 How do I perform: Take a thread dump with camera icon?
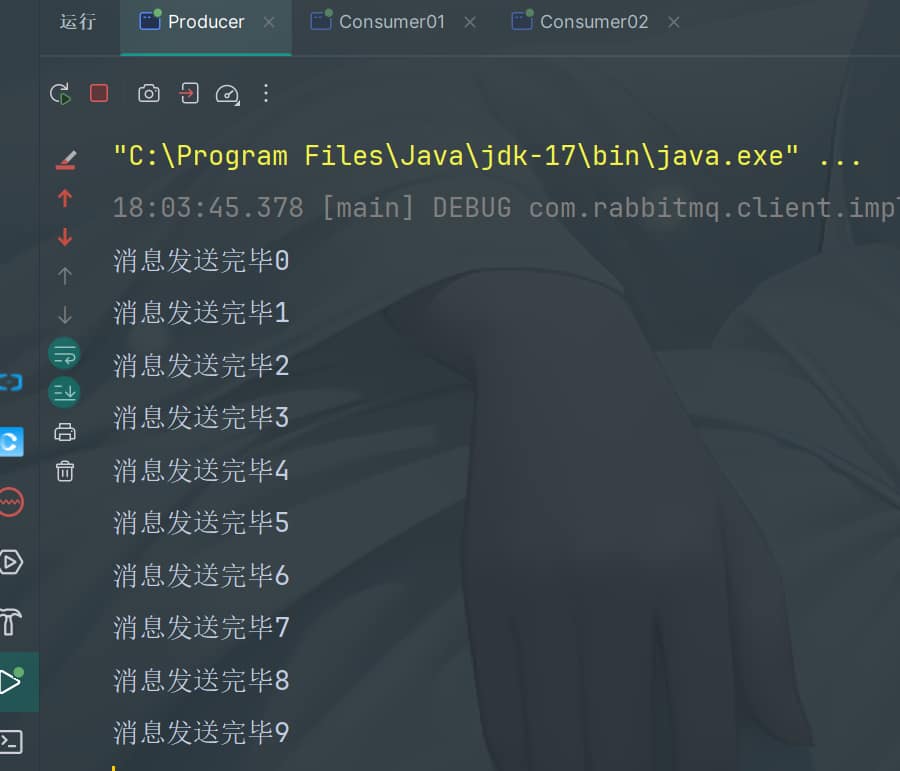(149, 94)
